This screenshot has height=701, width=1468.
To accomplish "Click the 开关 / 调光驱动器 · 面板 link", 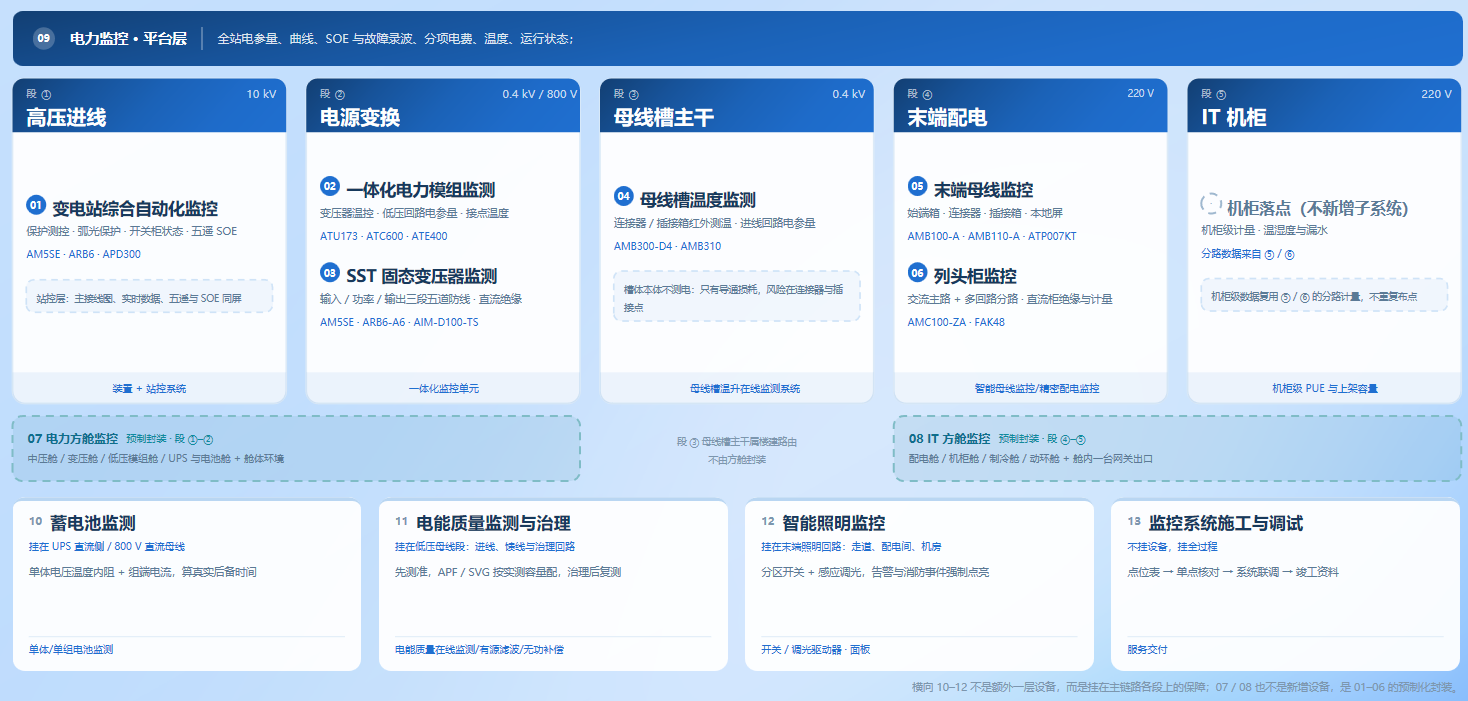I will pyautogui.click(x=816, y=650).
